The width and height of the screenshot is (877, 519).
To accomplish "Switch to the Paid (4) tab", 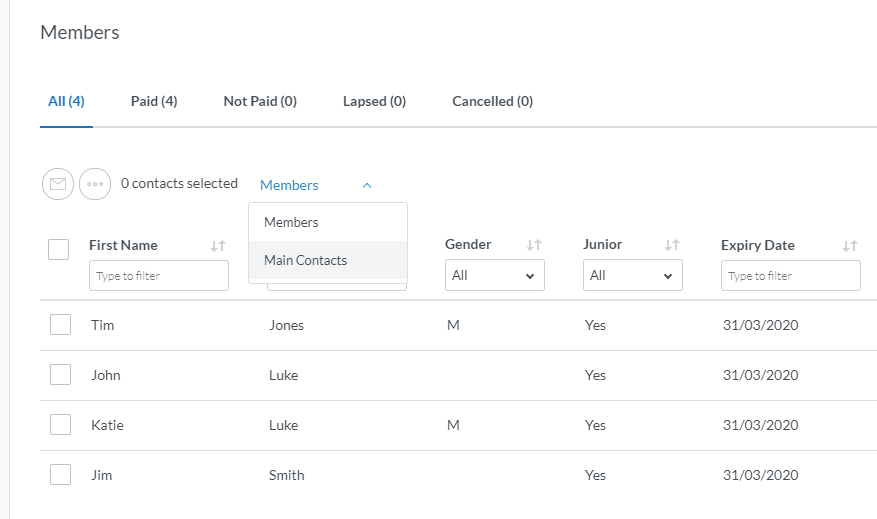I will pos(154,101).
